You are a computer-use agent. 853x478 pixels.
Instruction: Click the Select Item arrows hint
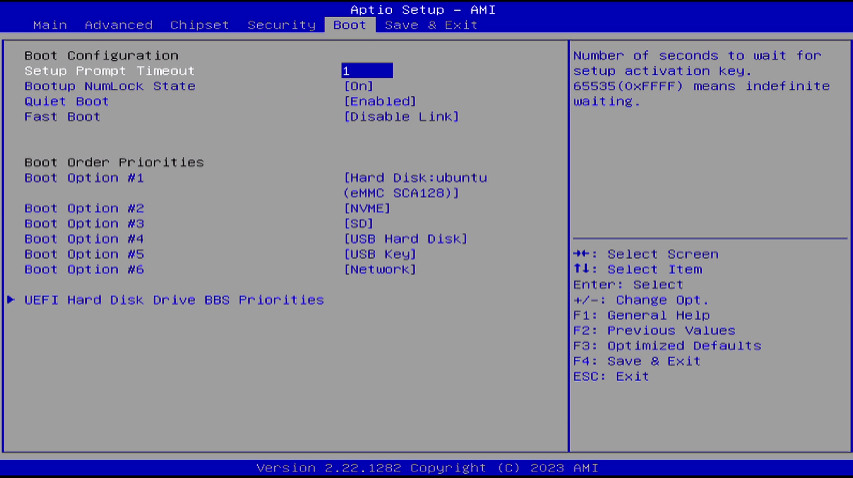tap(638, 269)
